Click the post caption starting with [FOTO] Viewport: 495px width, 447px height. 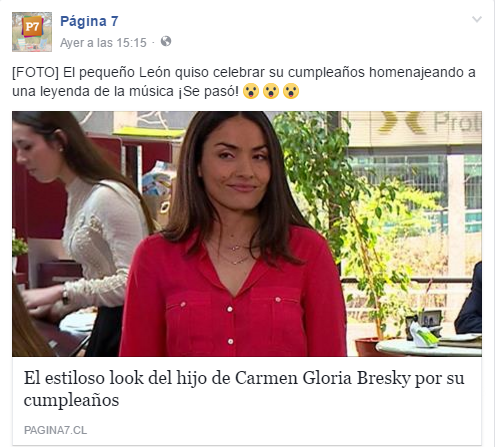pyautogui.click(x=244, y=82)
